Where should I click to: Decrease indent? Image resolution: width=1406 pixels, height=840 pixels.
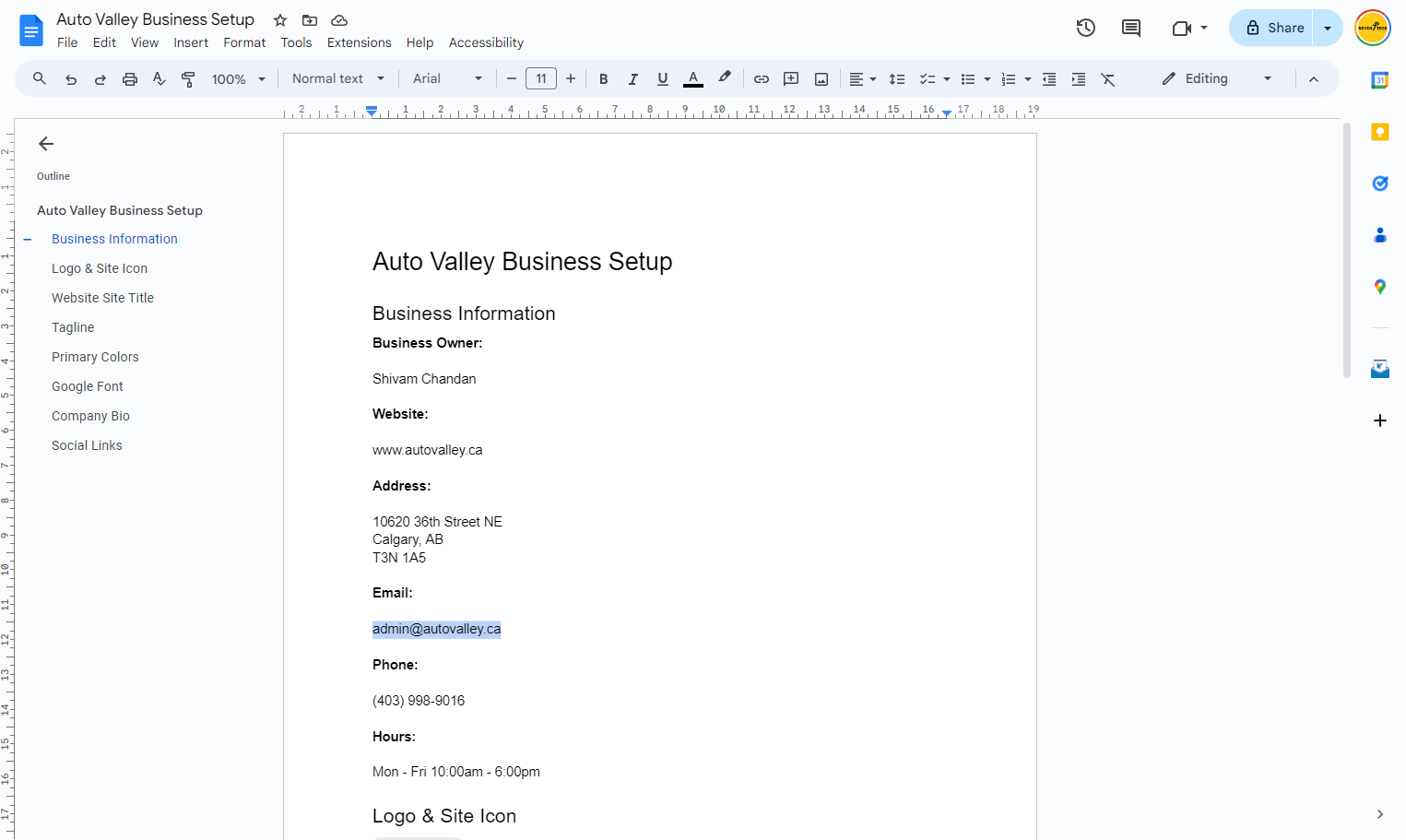(x=1049, y=79)
